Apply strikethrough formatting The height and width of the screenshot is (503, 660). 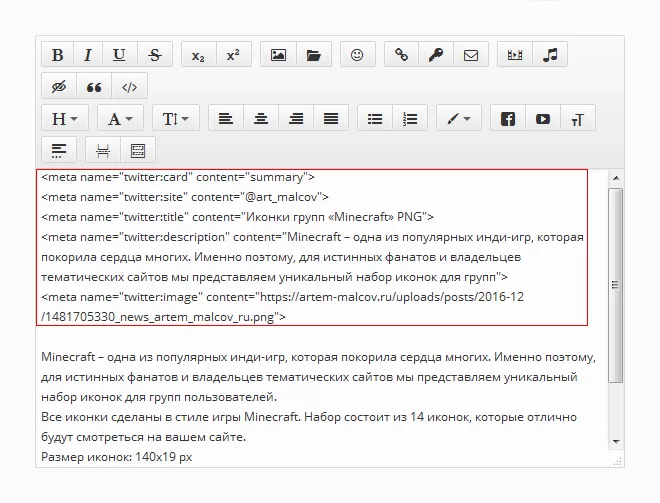(x=155, y=55)
